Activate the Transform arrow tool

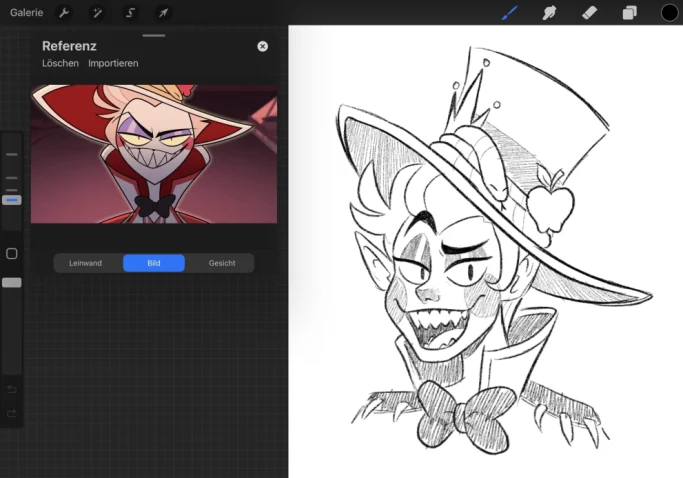point(163,13)
